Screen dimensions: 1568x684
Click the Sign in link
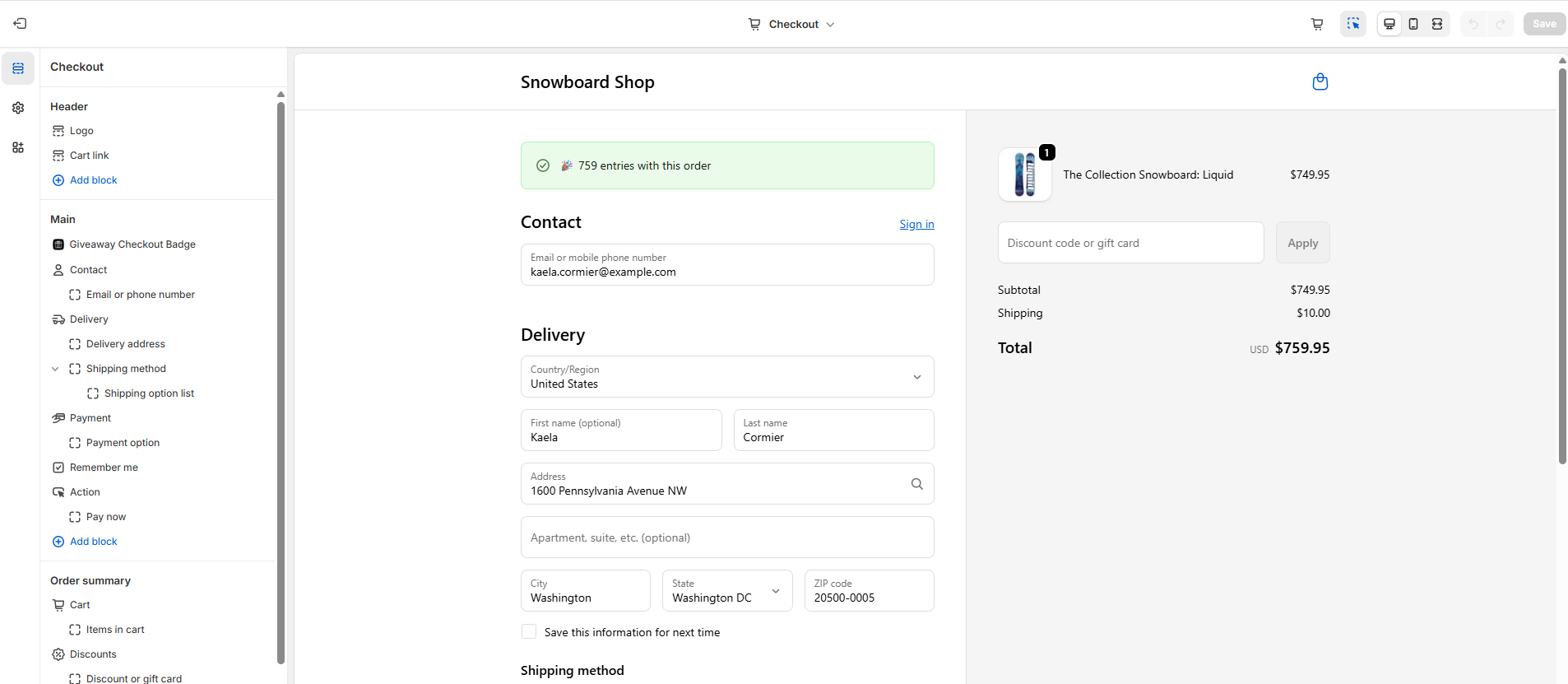pos(916,224)
